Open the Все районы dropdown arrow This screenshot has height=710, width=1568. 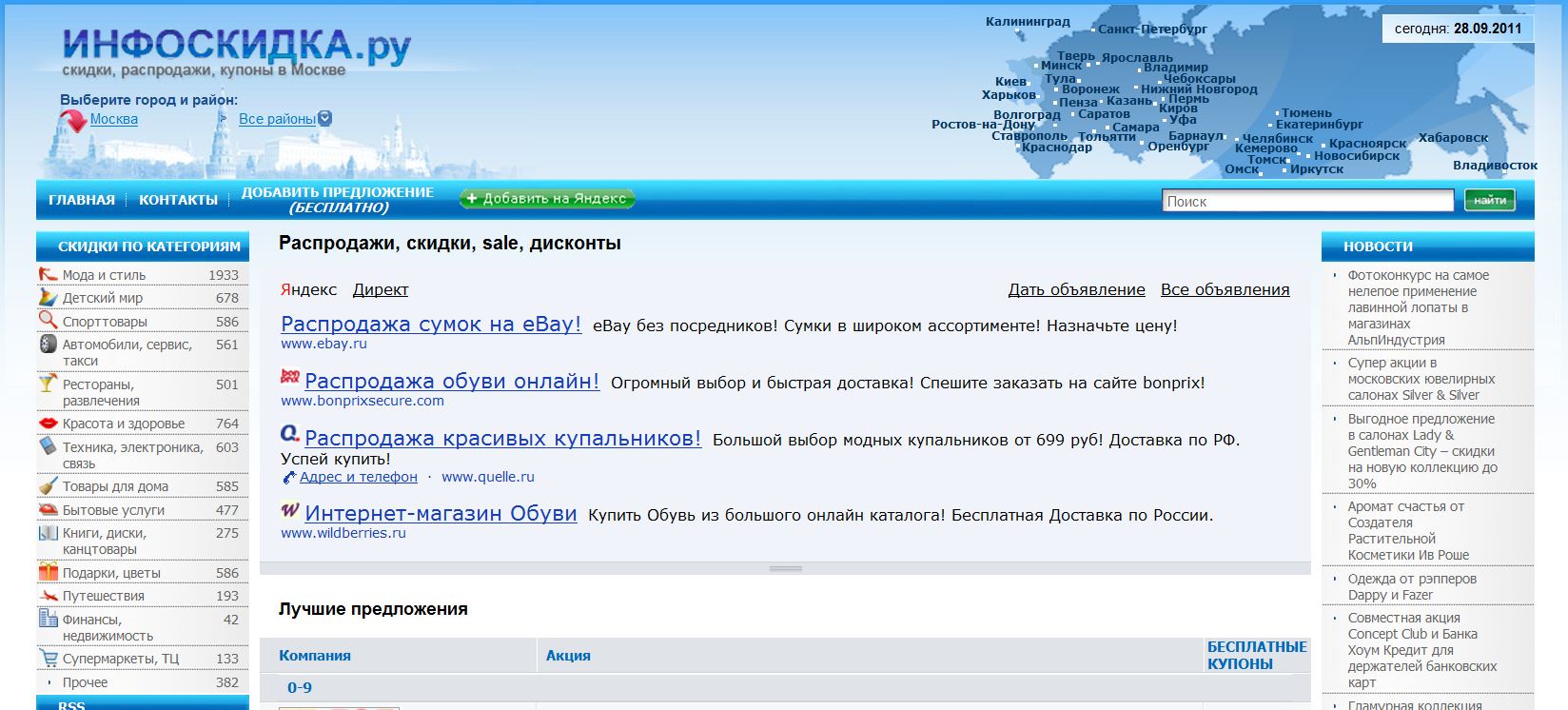(x=325, y=118)
